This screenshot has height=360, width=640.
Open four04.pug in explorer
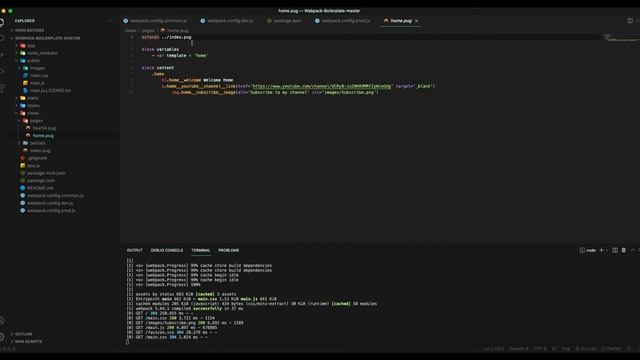pyautogui.click(x=44, y=128)
